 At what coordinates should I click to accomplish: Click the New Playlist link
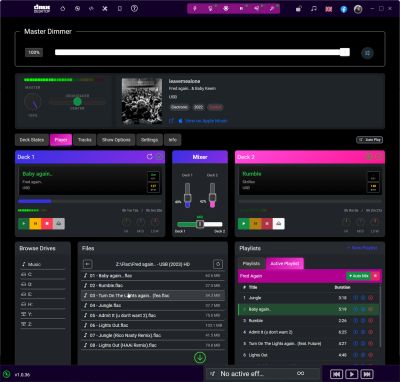pyautogui.click(x=362, y=248)
